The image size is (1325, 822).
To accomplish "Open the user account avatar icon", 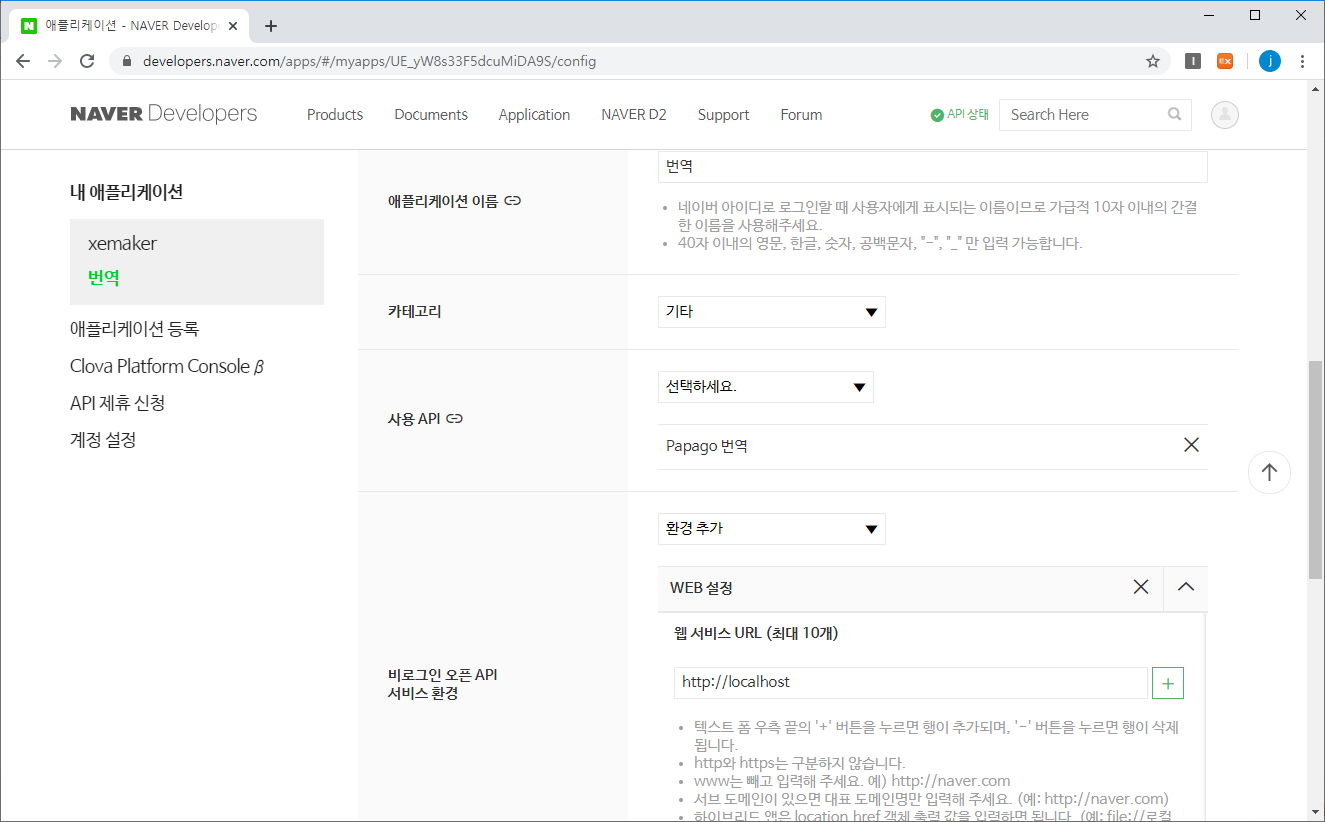I will click(1225, 115).
